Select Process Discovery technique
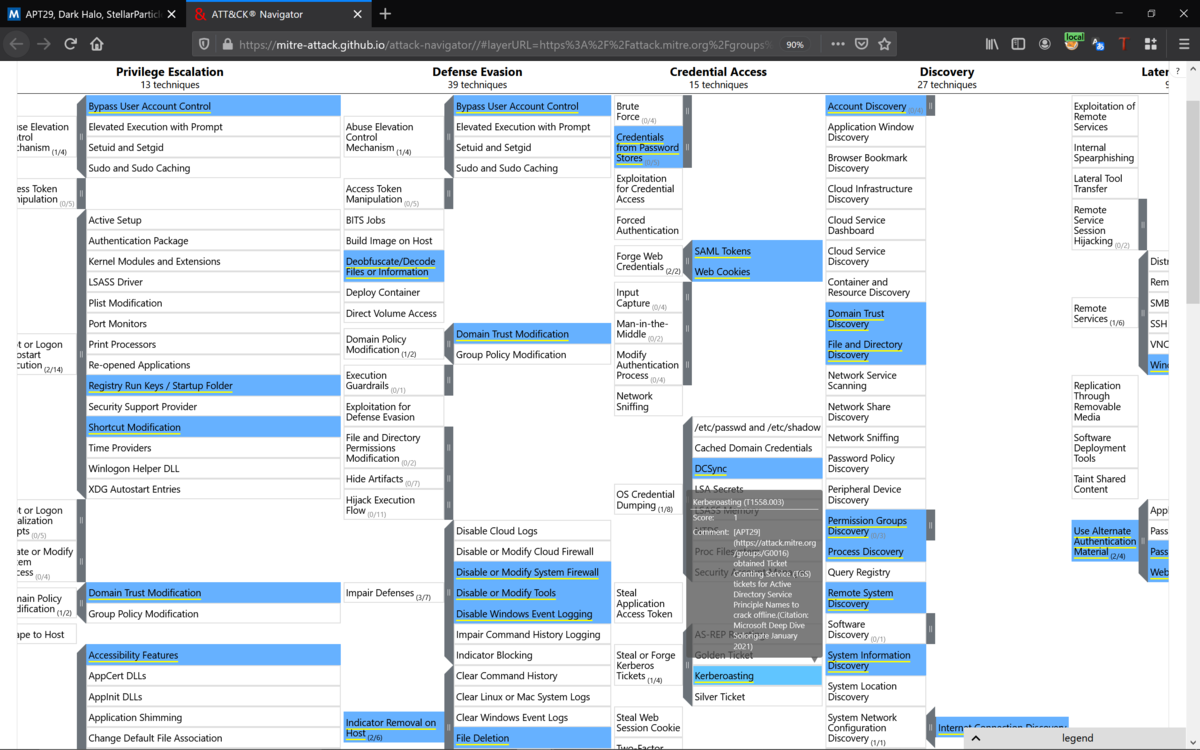This screenshot has height=750, width=1200. point(876,552)
